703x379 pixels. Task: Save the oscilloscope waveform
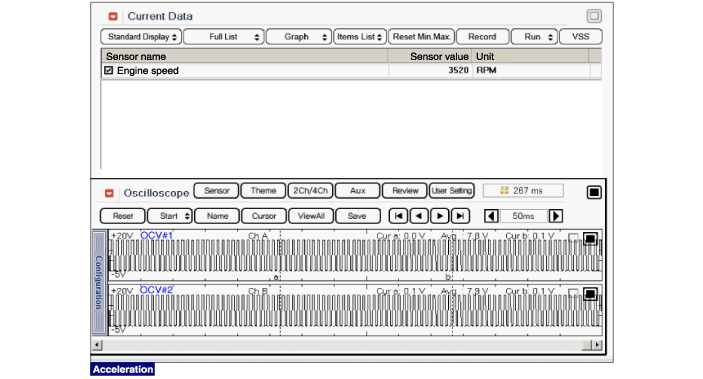[x=357, y=216]
